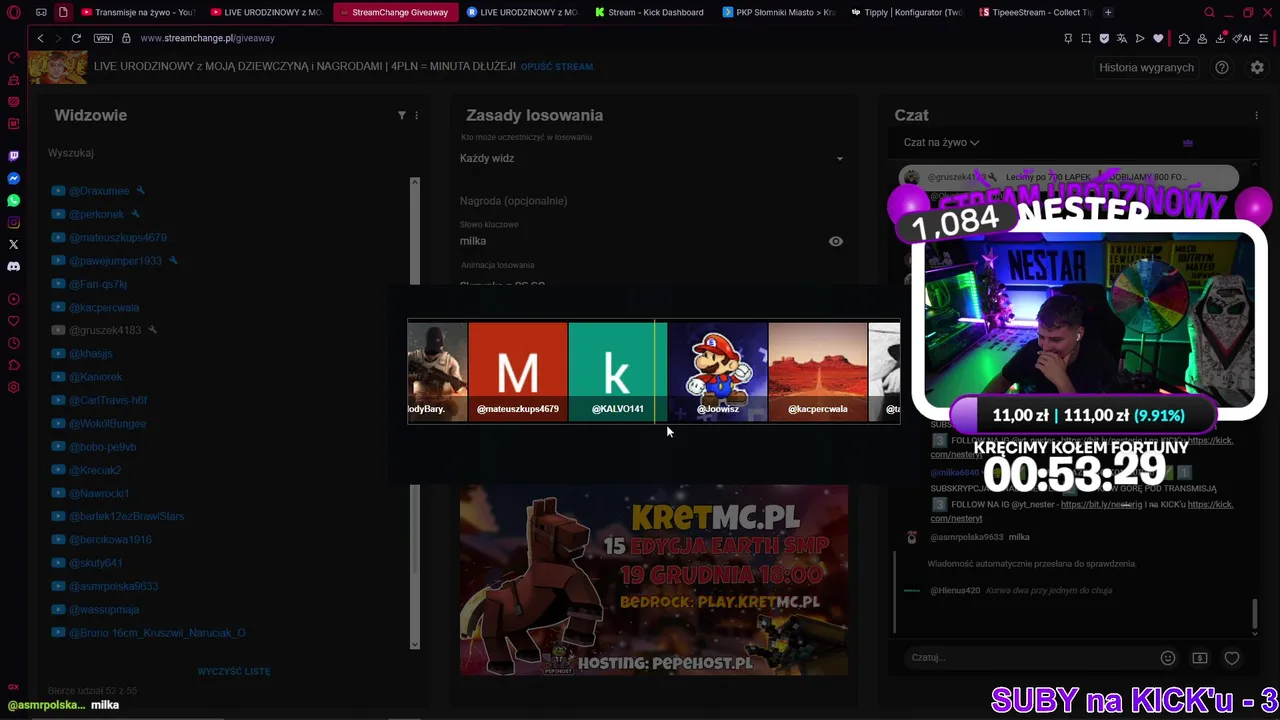Open Messenger in the Opera sidebar
Screen dimensions: 1280x720
(14, 178)
